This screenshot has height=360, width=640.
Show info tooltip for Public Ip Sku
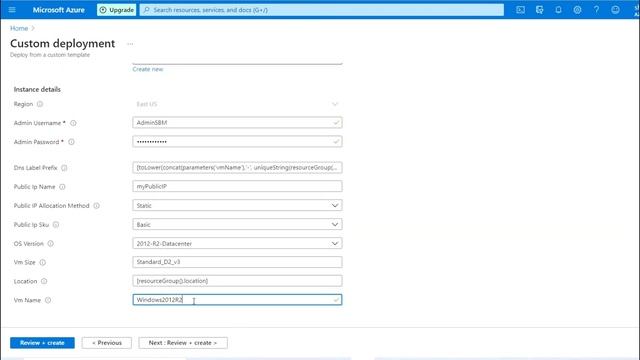(56, 224)
